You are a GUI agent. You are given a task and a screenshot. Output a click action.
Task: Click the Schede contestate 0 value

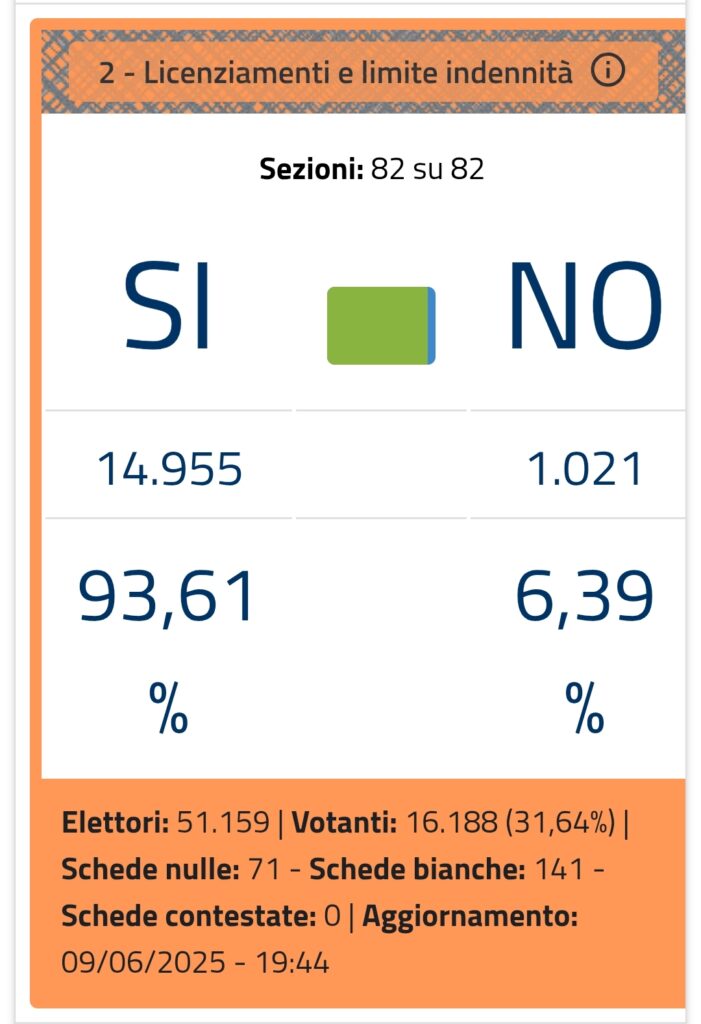332,916
